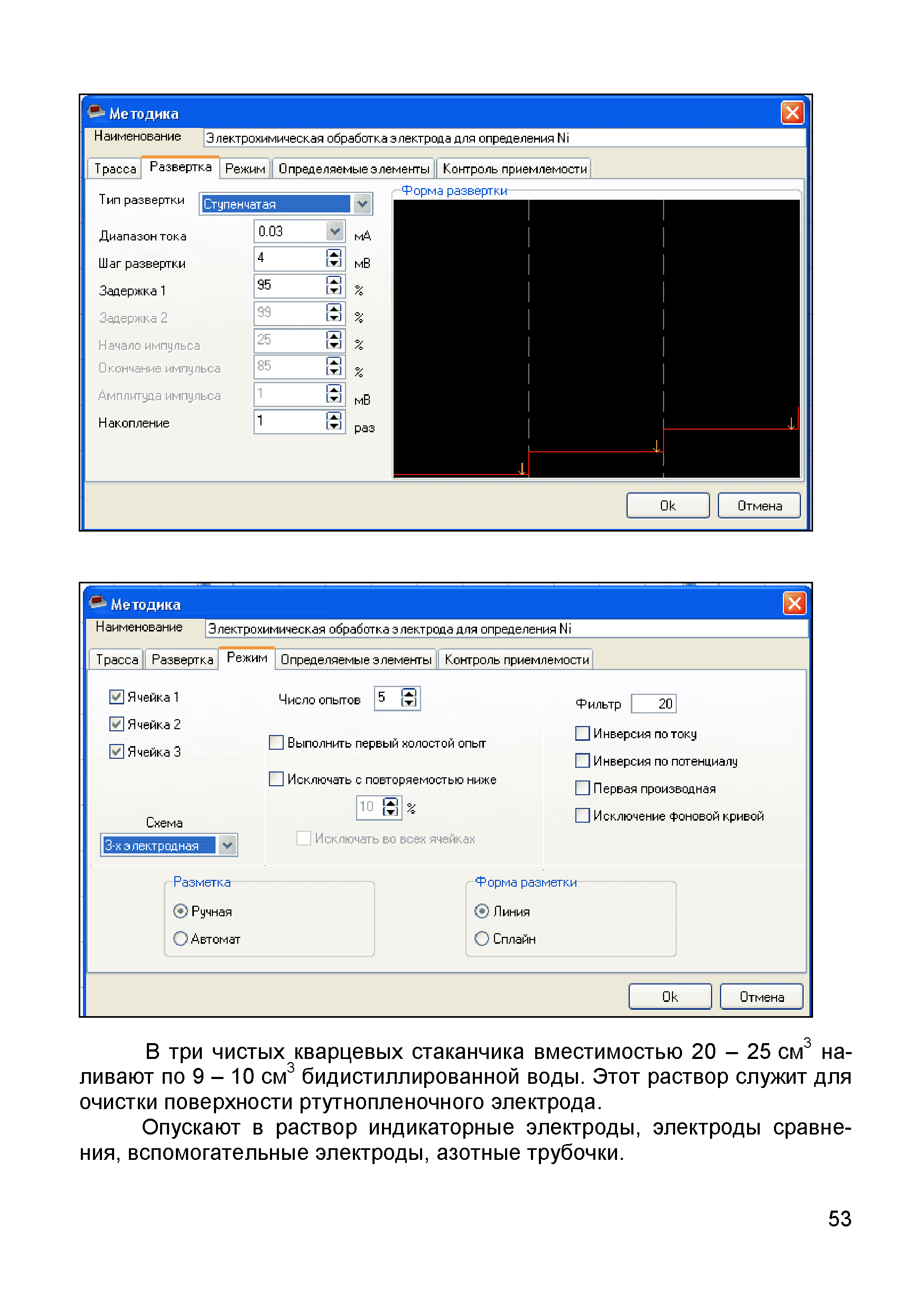Click Ok in the lower dialog
Screen dimensions: 924x1311
coord(670,997)
